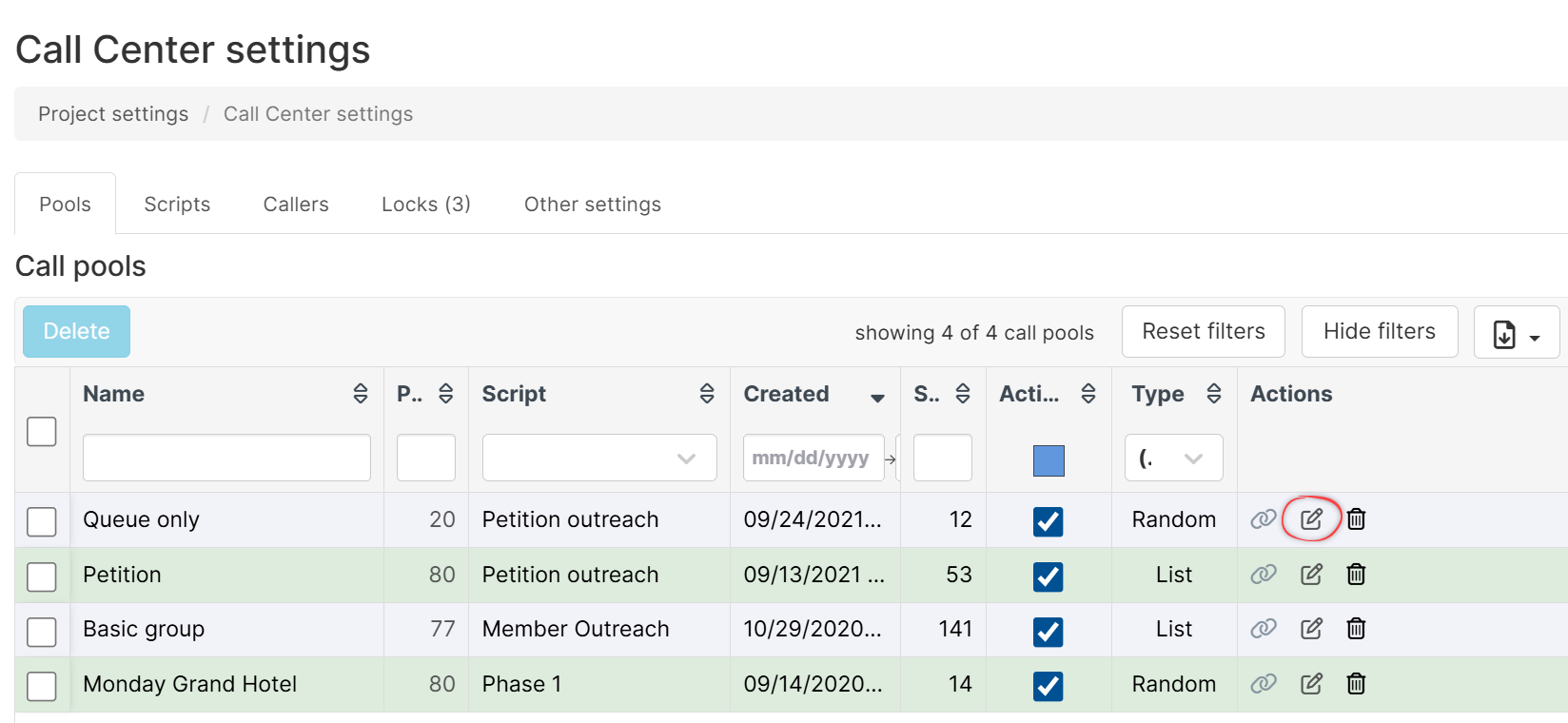Open link icon for Petition pool
The width and height of the screenshot is (1568, 723).
1264,575
